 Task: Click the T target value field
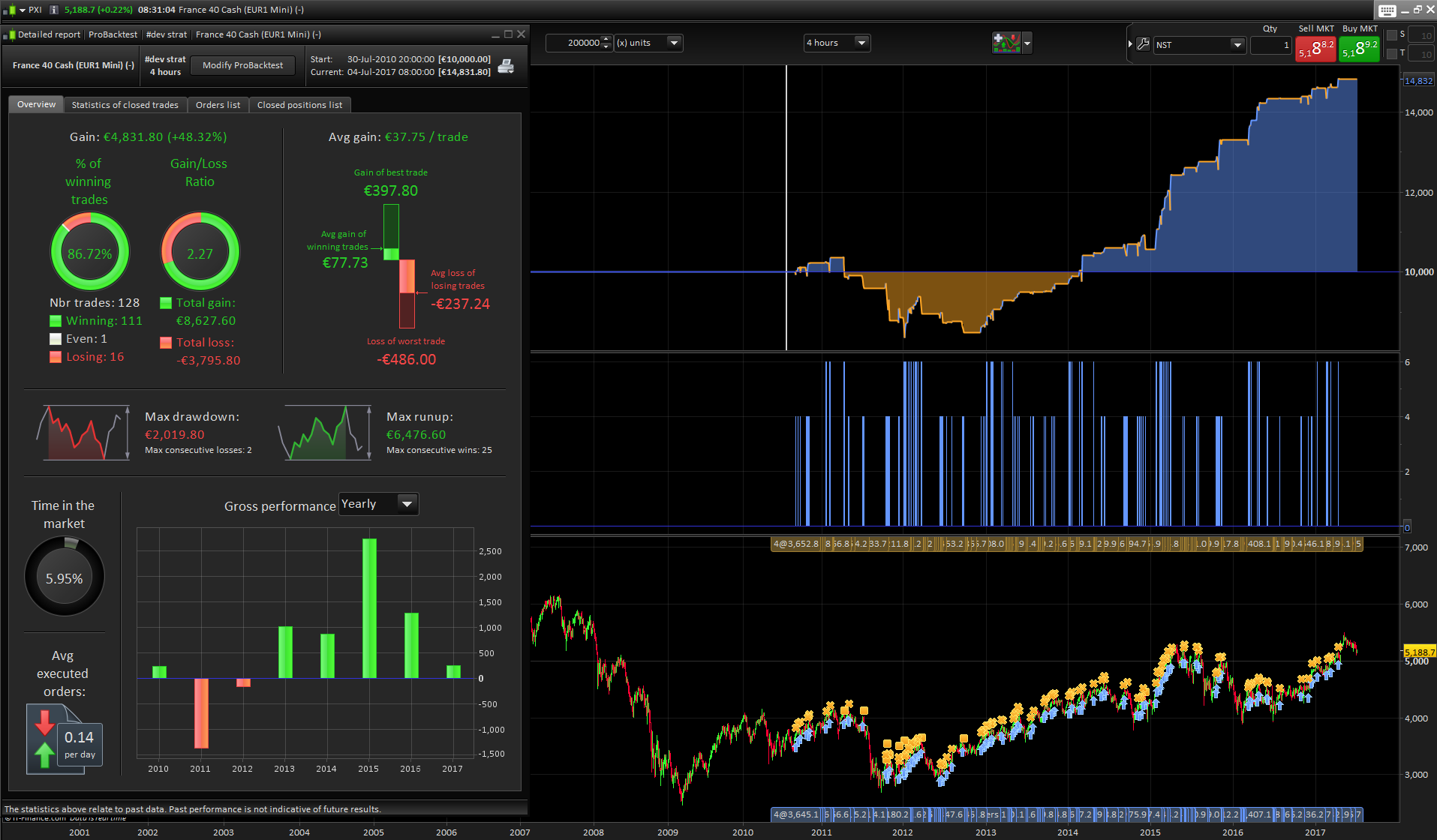tap(1422, 54)
